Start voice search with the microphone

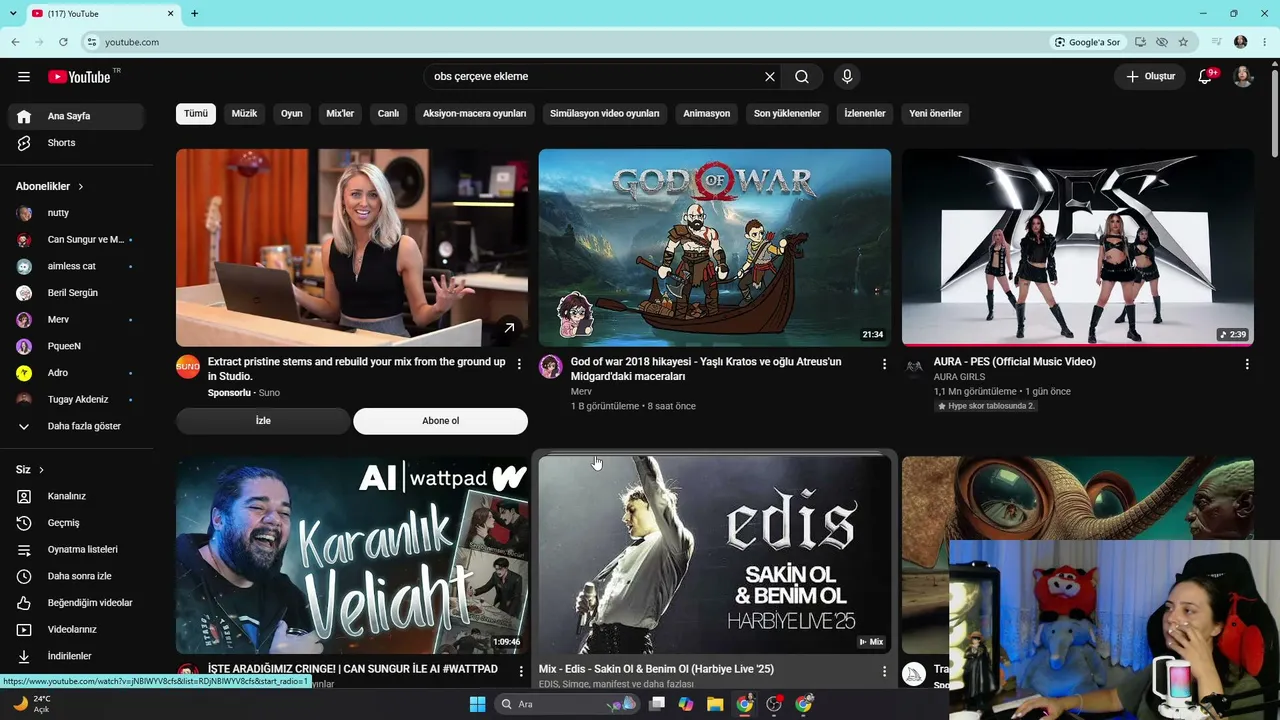(847, 77)
